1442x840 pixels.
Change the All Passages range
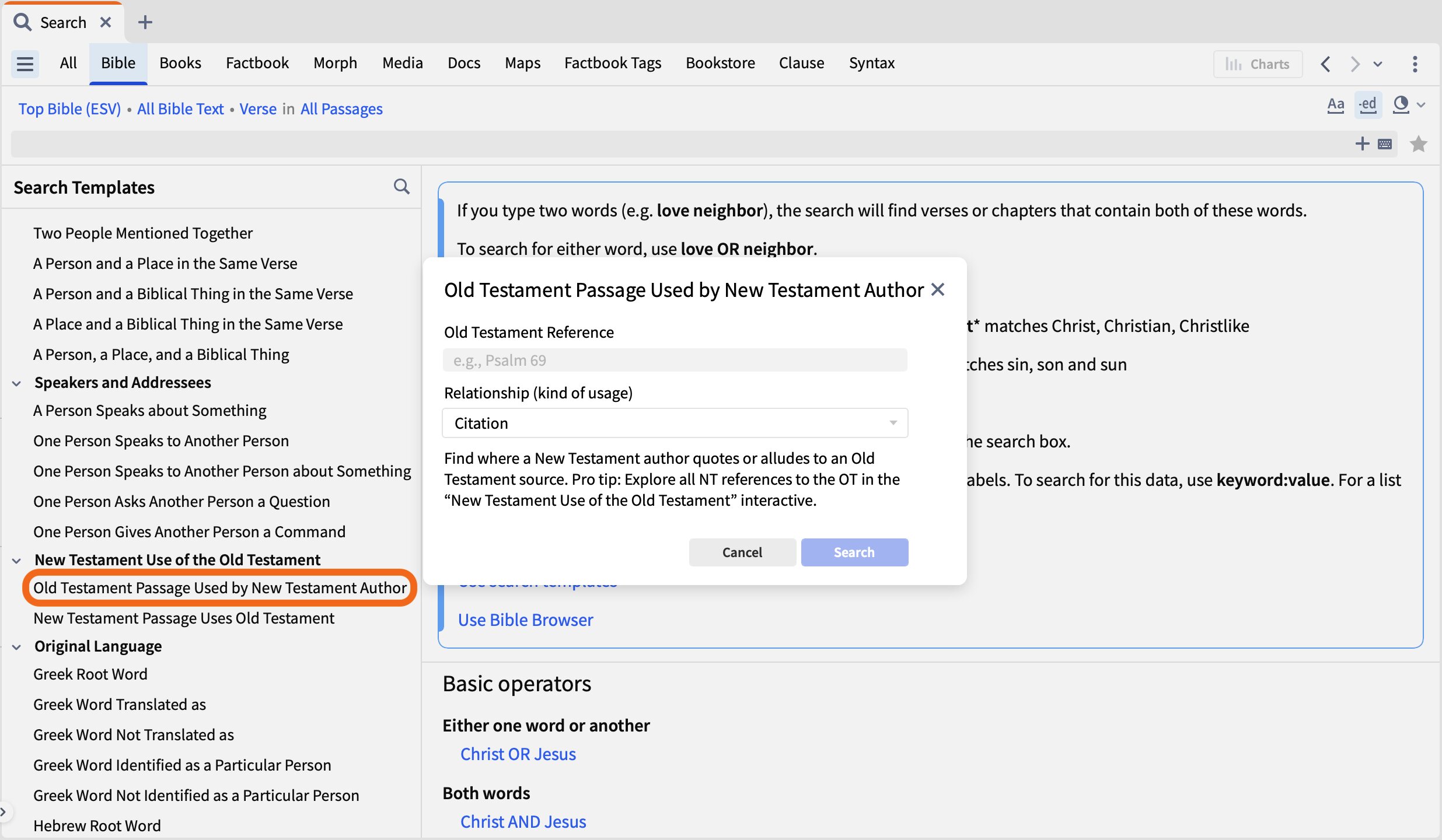click(x=341, y=109)
